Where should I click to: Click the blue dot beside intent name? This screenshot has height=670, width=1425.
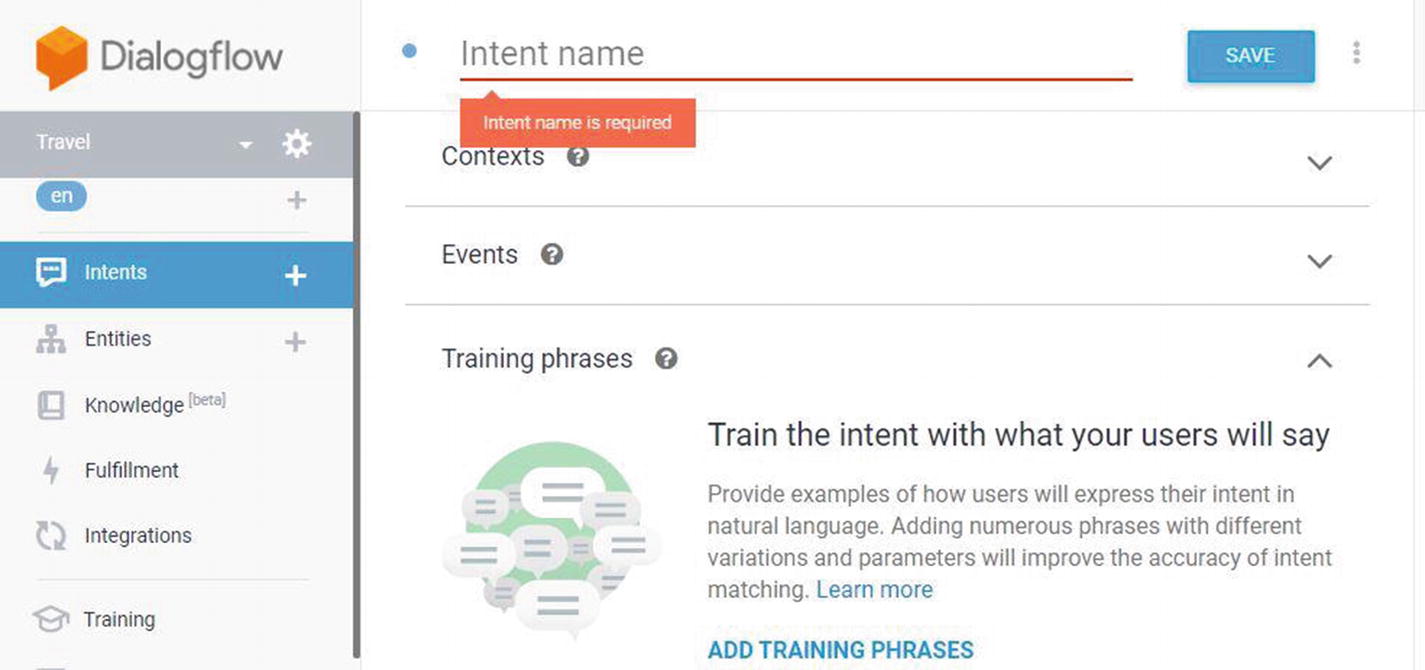409,51
